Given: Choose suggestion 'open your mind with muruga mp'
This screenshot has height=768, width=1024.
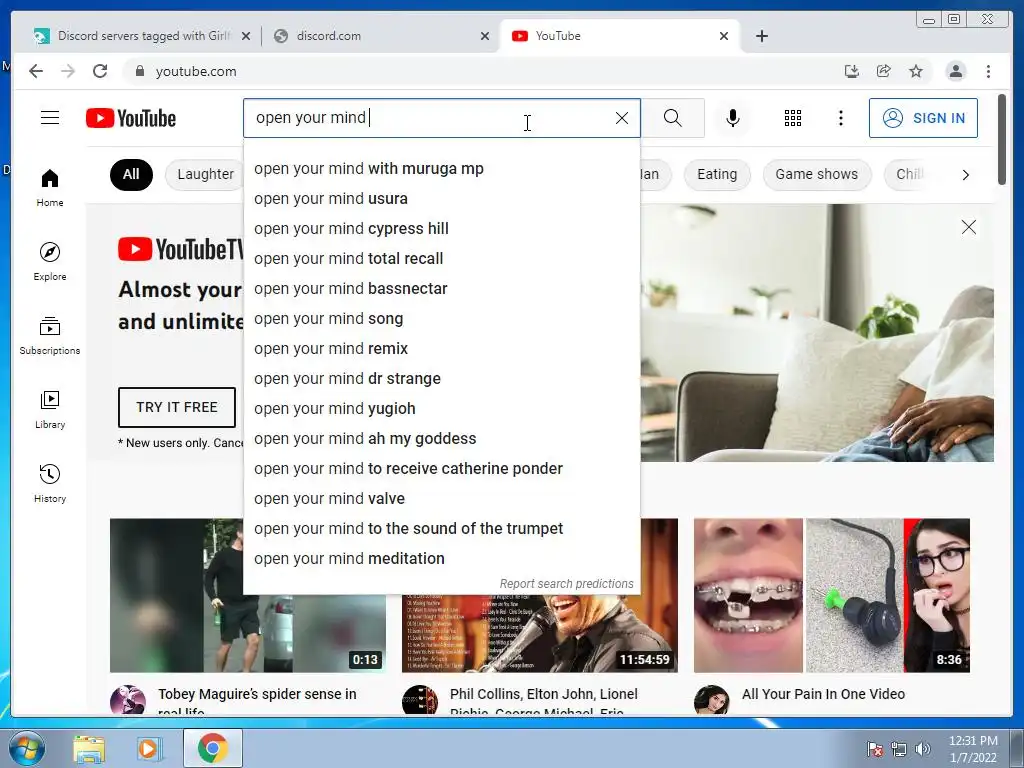Looking at the screenshot, I should (x=442, y=168).
